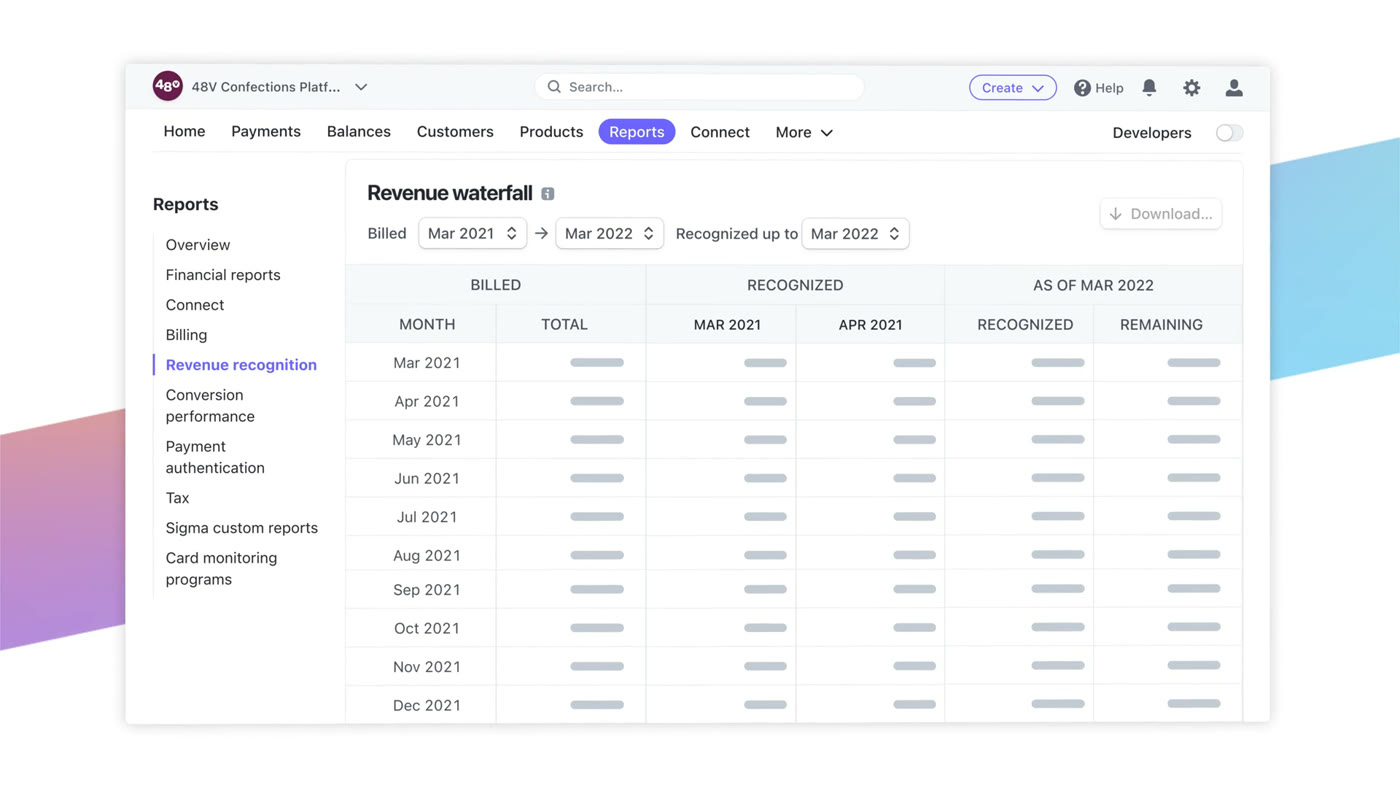1400x788 pixels.
Task: Open the Billed end month Mar 2022 selector
Action: 609,233
